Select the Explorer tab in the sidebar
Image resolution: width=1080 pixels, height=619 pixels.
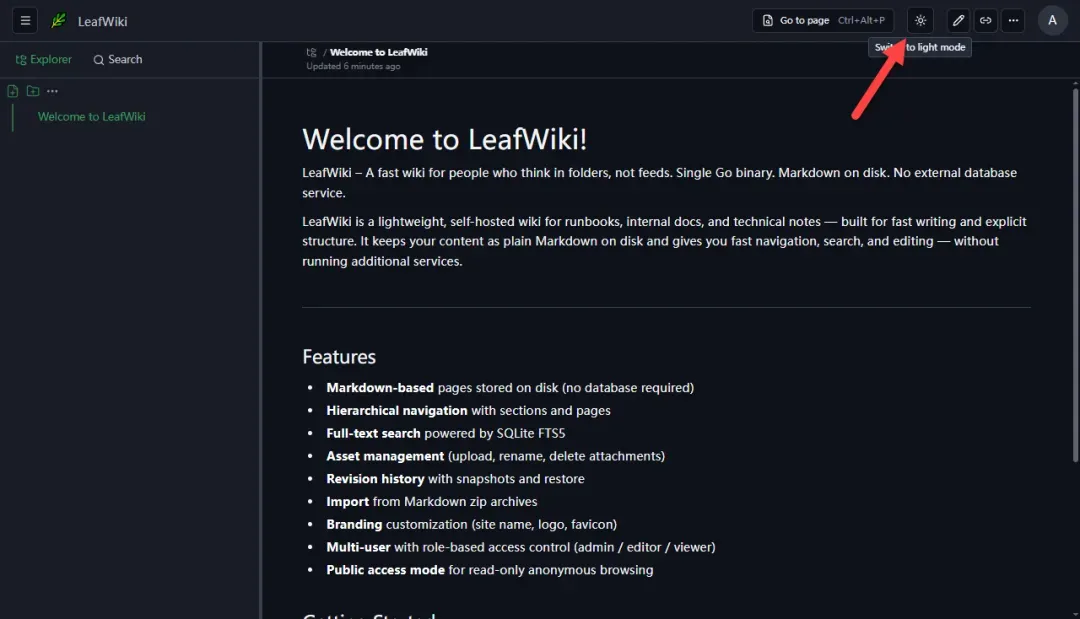[x=43, y=59]
